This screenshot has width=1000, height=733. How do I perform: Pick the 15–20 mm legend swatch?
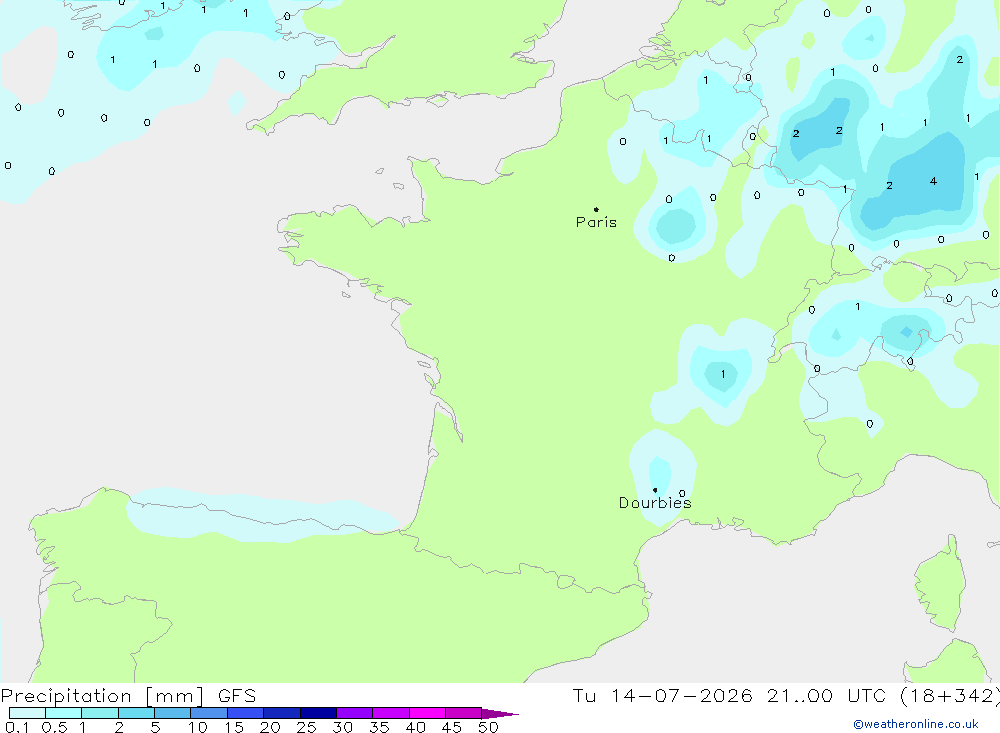[x=246, y=713]
